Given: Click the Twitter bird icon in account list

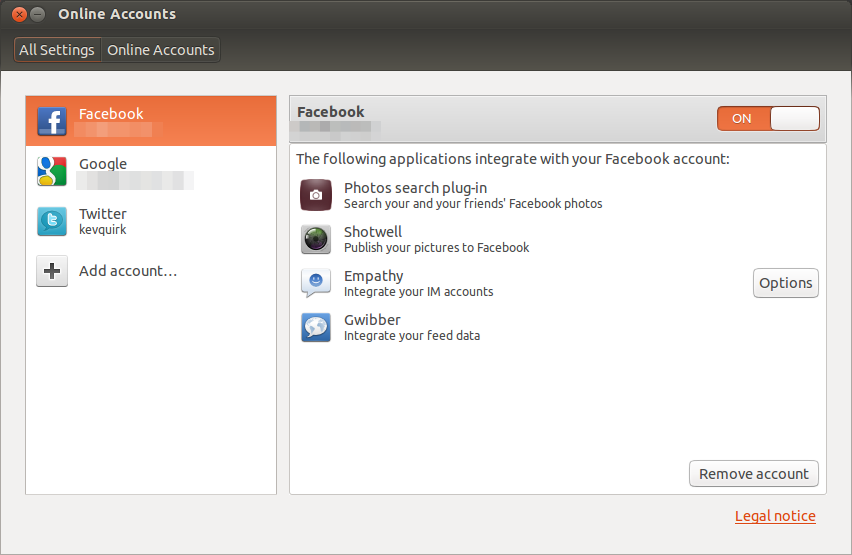Looking at the screenshot, I should pyautogui.click(x=52, y=221).
